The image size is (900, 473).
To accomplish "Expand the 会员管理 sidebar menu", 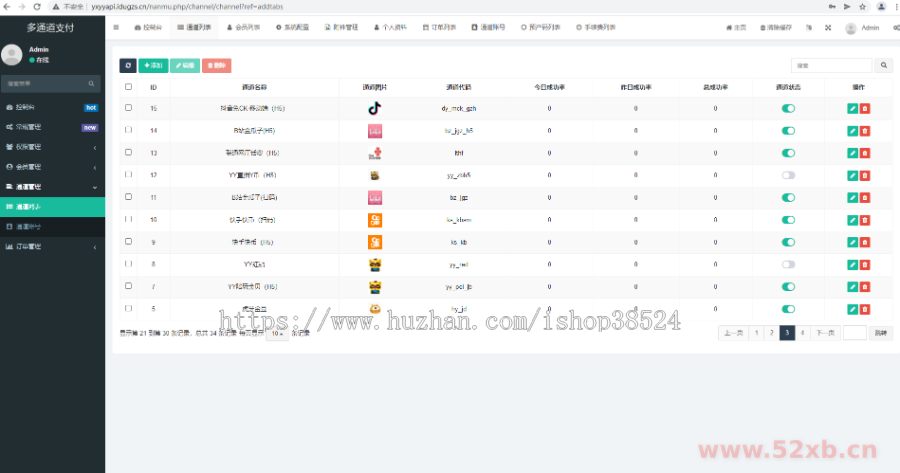I will pyautogui.click(x=52, y=167).
